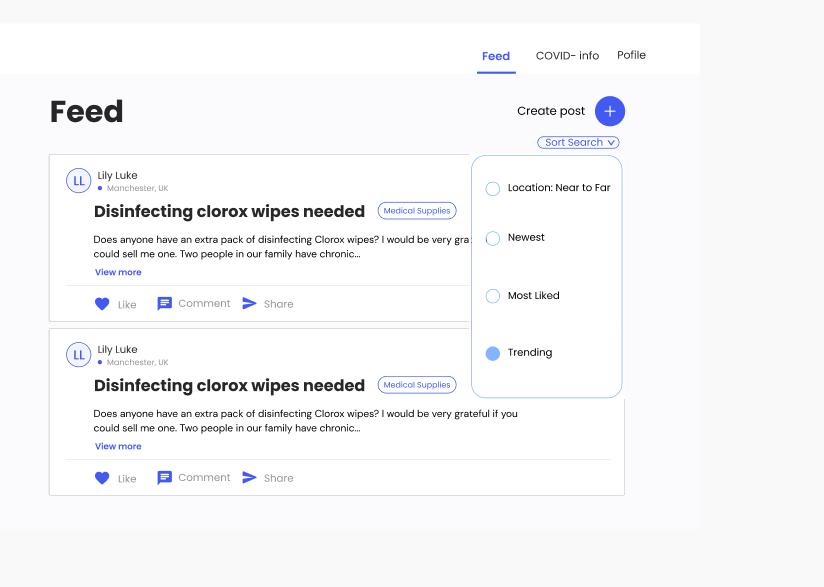This screenshot has width=824, height=587.
Task: Open the COVID- info tab
Action: [567, 56]
